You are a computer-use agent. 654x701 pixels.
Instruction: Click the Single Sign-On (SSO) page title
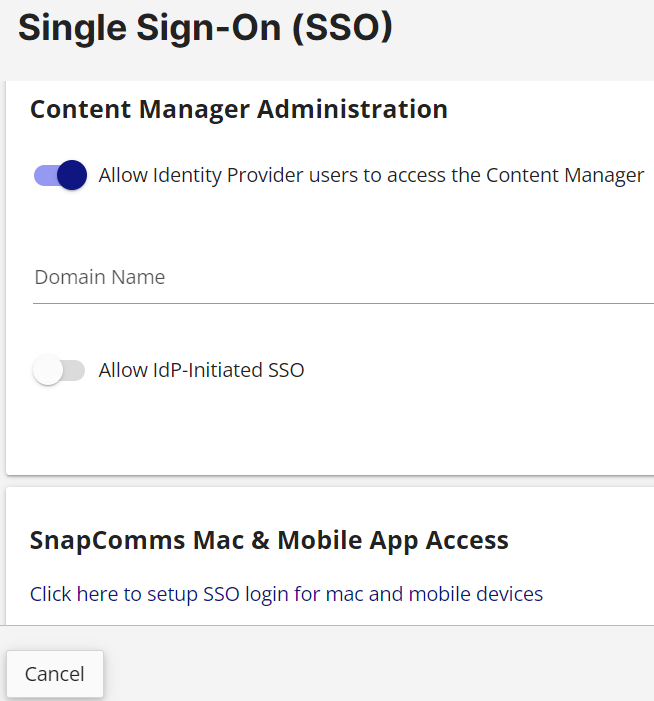pyautogui.click(x=205, y=28)
